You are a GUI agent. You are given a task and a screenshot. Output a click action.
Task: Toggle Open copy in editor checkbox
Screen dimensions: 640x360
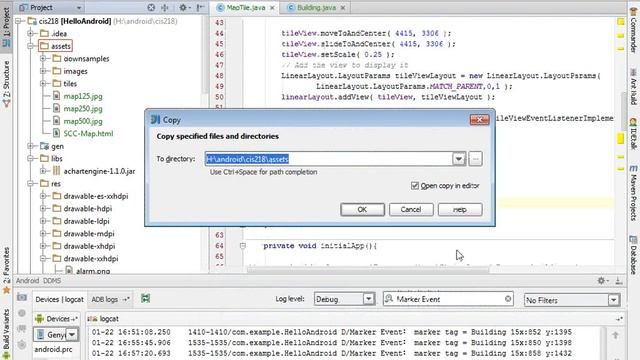click(x=415, y=186)
